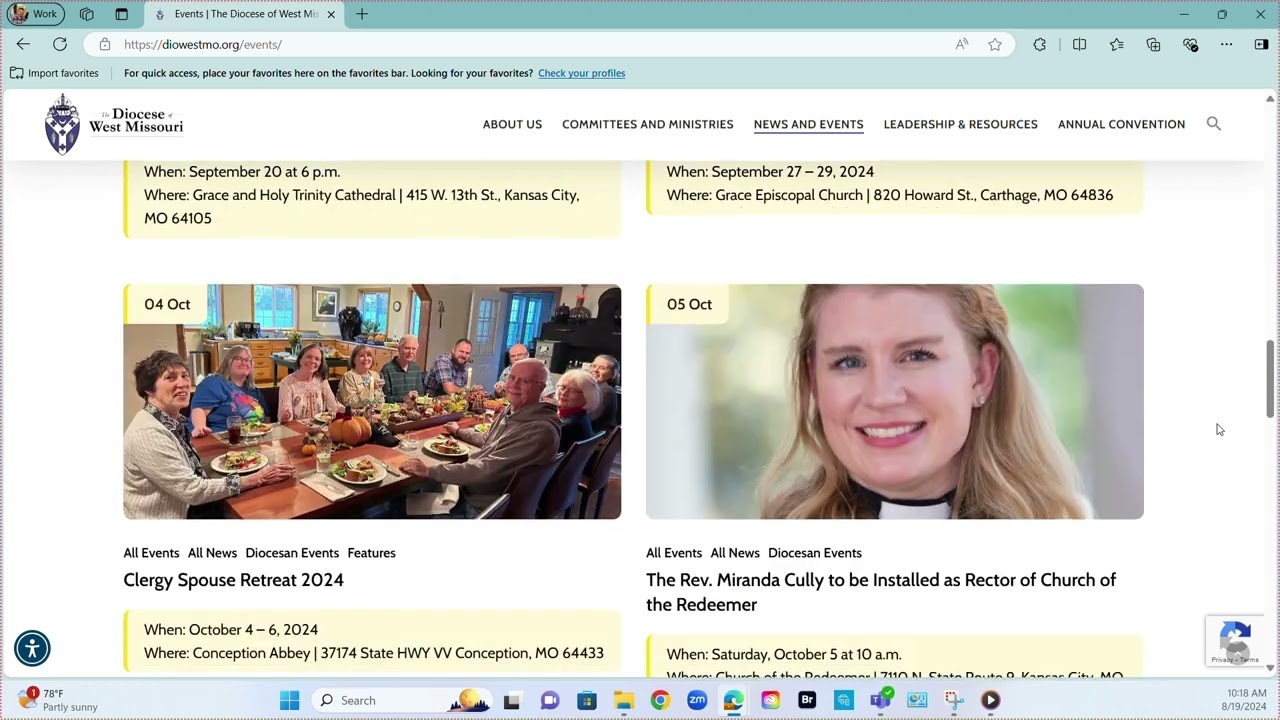Open Zoom from the taskbar
The height and width of the screenshot is (720, 1280).
[x=697, y=700]
